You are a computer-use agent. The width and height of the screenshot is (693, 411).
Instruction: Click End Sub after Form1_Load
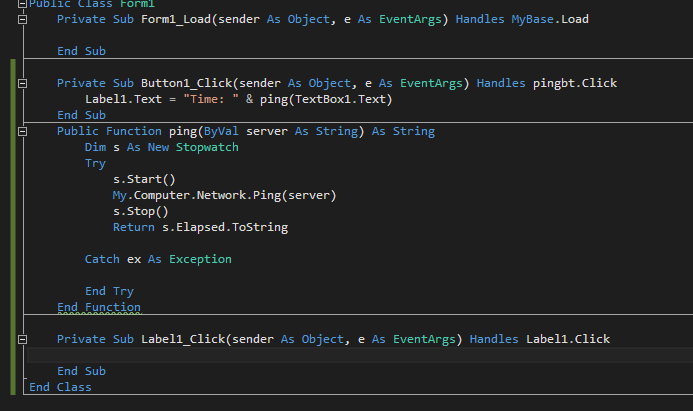pyautogui.click(x=81, y=51)
